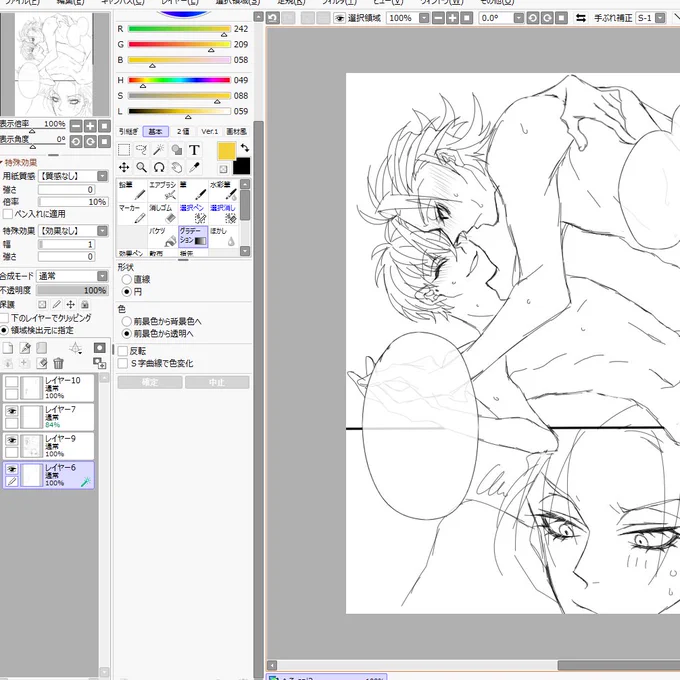Click the Undo arrow in toolbar
Screen dimensions: 680x680
(272, 18)
